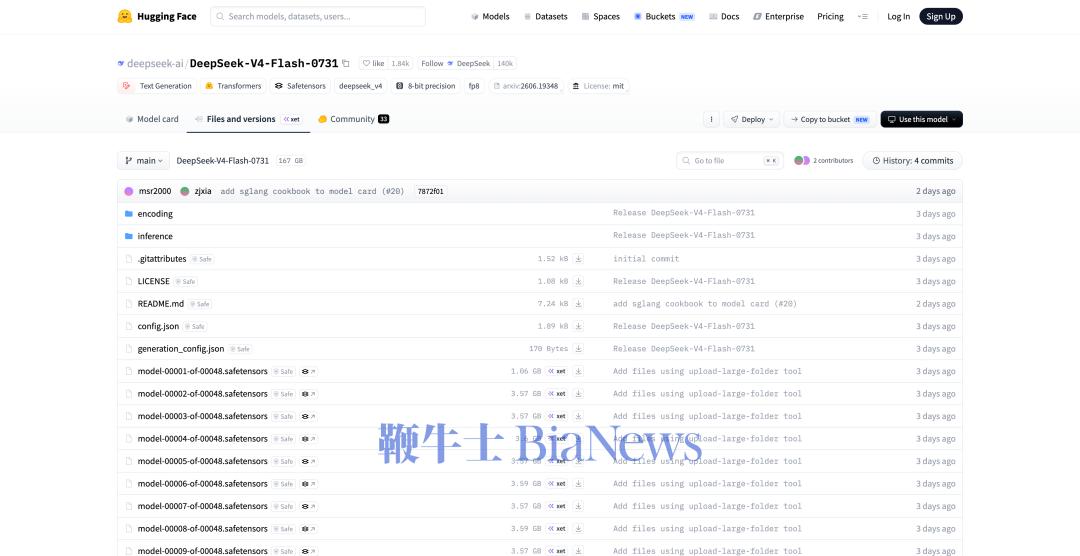Focus the search models, datasets, users field

(318, 17)
